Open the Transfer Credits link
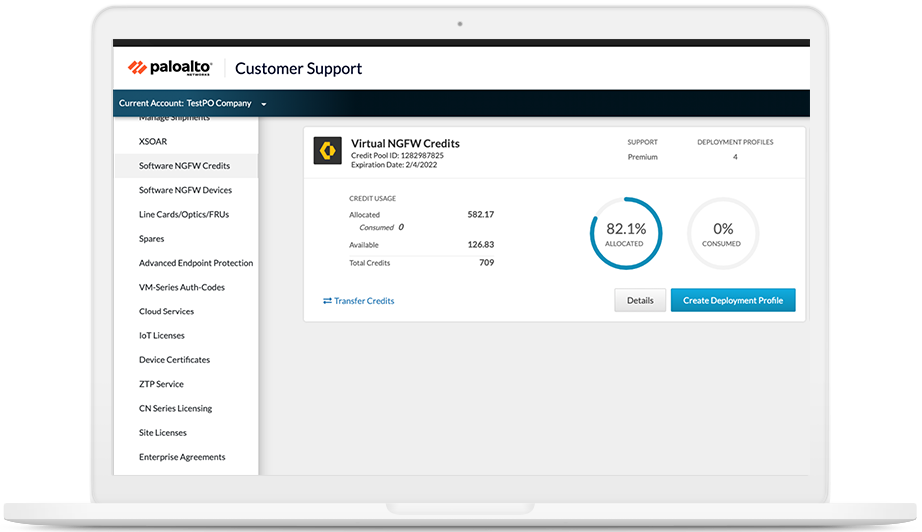The height and width of the screenshot is (532, 922). (x=364, y=301)
